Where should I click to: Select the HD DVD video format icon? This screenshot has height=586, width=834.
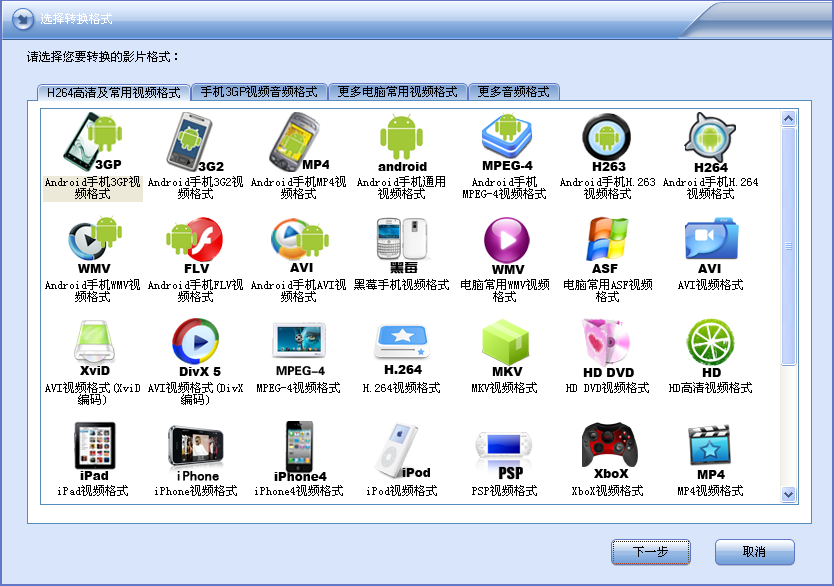[x=607, y=348]
